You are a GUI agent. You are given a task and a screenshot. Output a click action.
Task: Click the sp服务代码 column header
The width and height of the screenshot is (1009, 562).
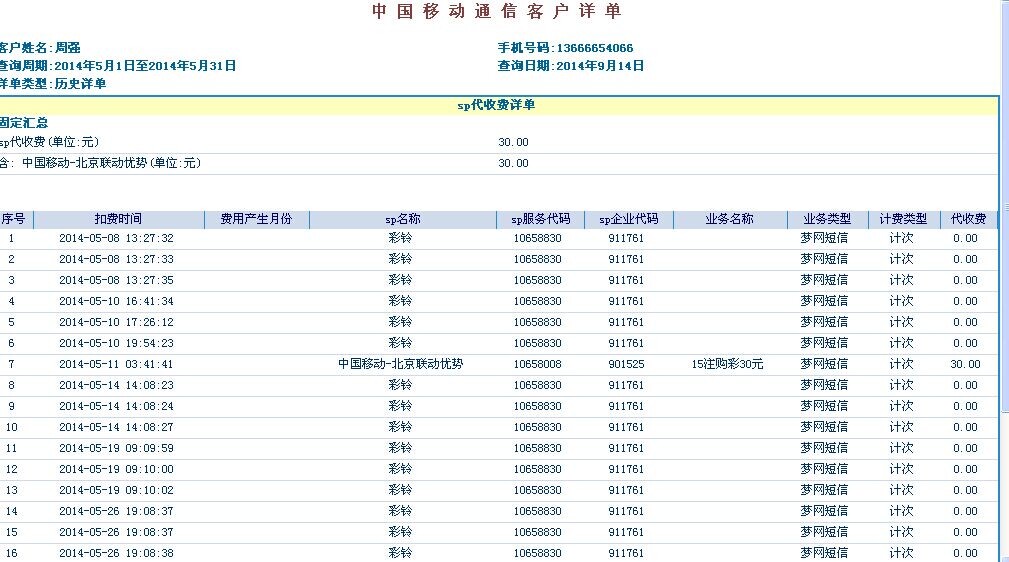[541, 220]
